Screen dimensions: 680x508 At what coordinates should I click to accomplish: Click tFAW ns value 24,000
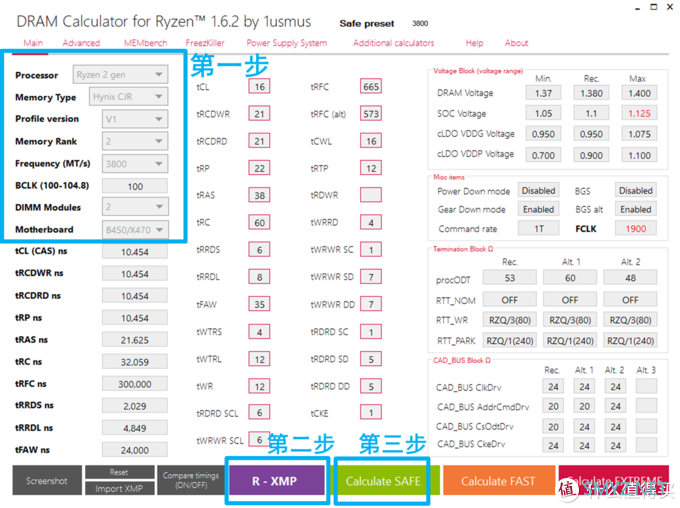coord(135,450)
